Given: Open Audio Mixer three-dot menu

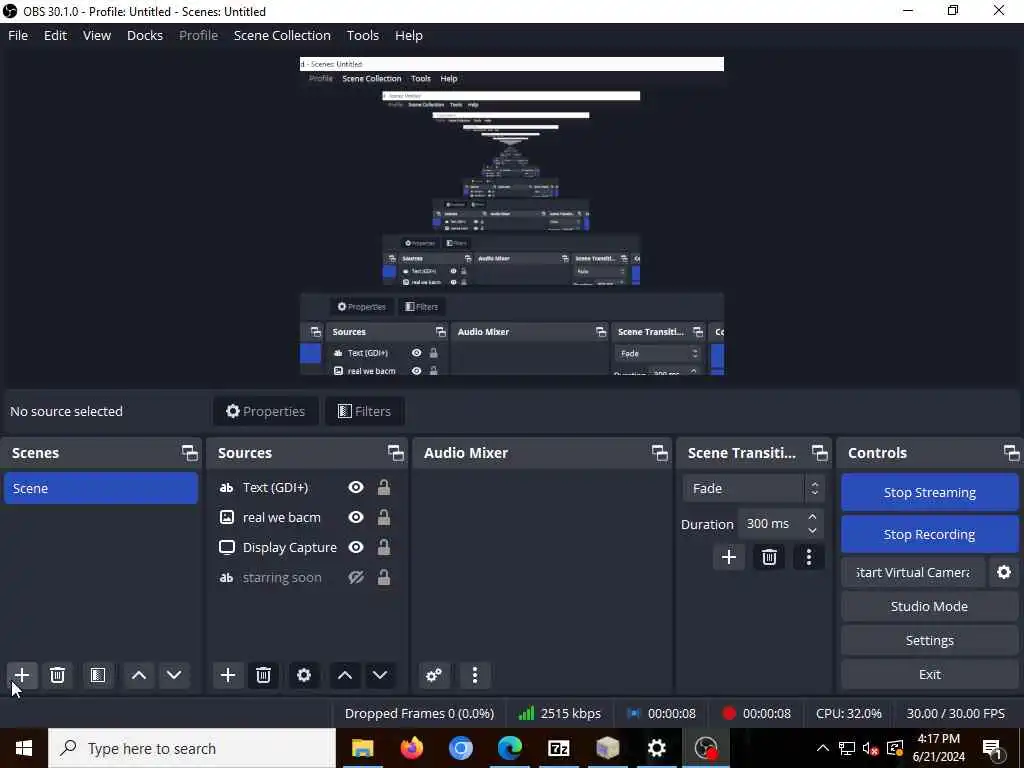Looking at the screenshot, I should 475,675.
